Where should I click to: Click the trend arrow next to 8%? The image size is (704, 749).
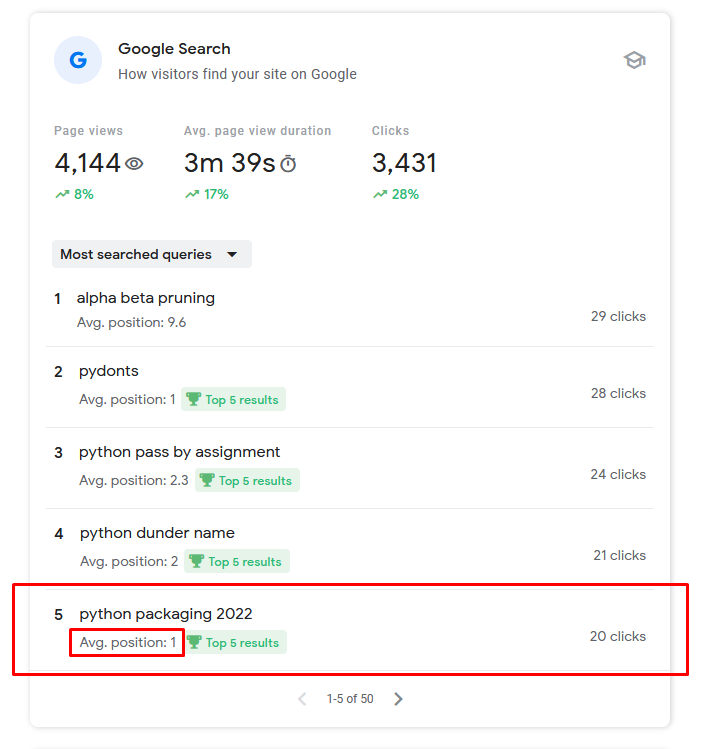(62, 194)
